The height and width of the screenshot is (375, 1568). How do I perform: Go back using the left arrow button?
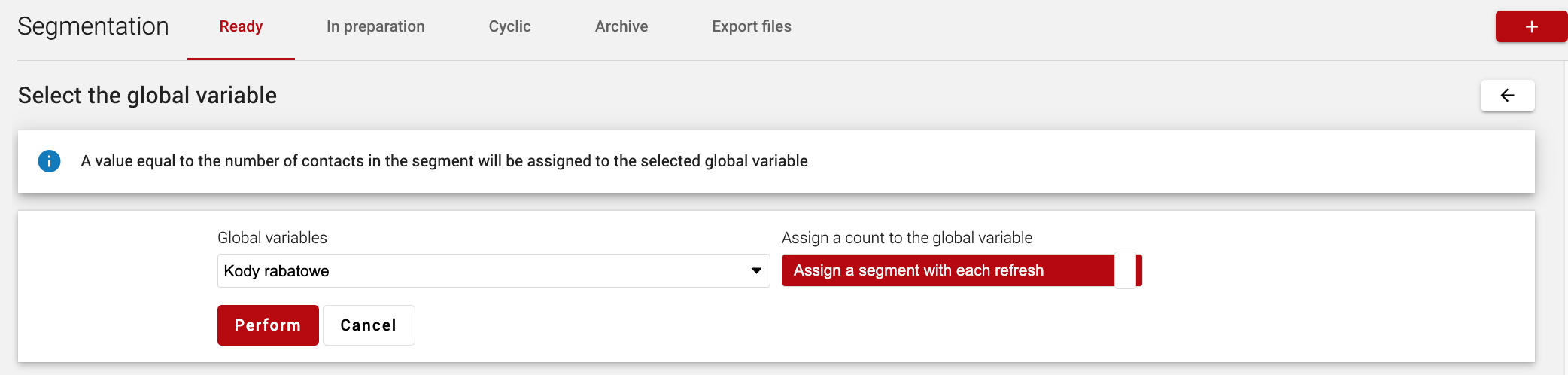(1507, 96)
